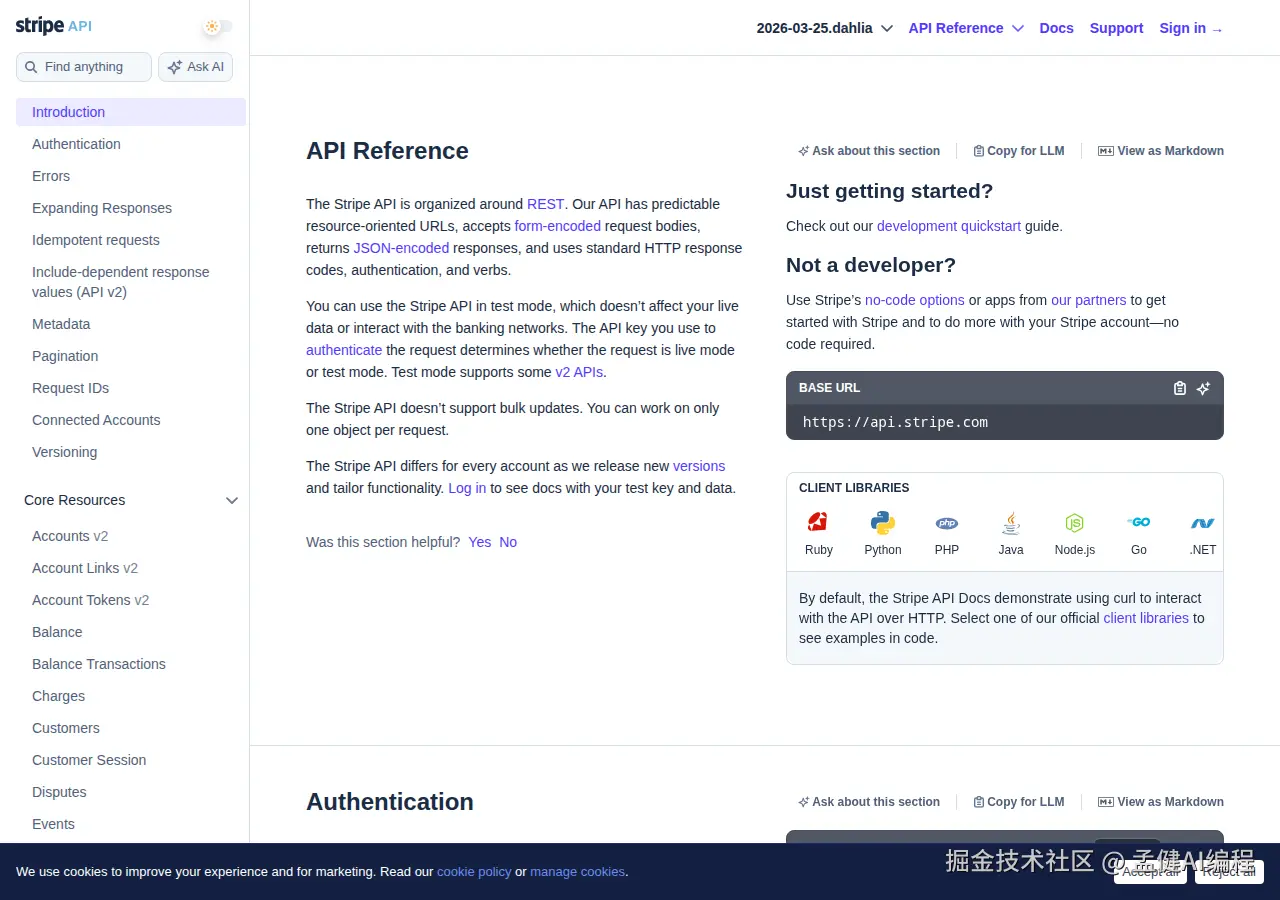The image size is (1280, 900).
Task: Copy the BASE URL using the clipboard icon
Action: 1179,388
